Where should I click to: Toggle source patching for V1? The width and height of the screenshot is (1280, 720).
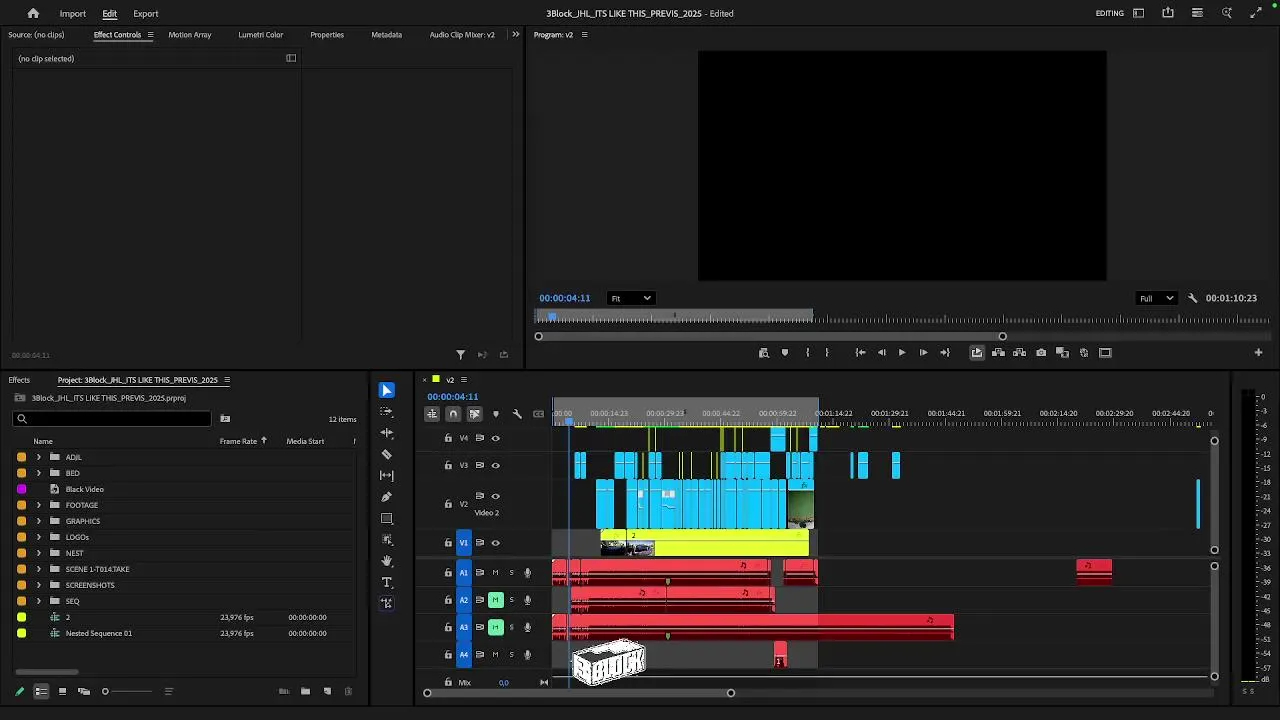click(x=463, y=543)
